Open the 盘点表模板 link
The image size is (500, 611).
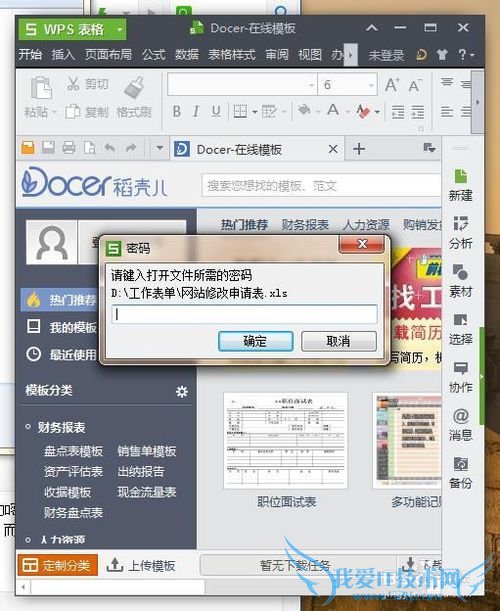(x=73, y=451)
